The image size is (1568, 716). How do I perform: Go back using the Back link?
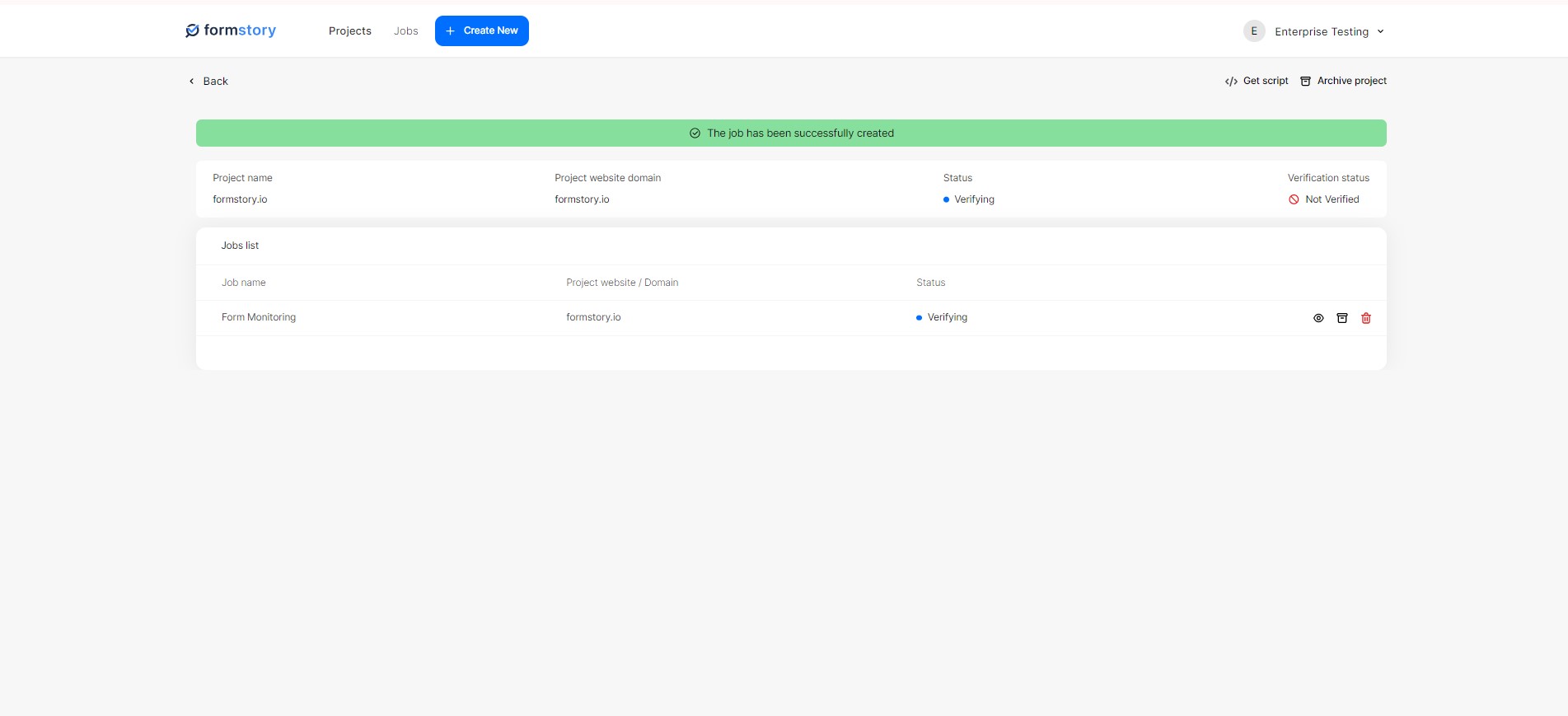pos(208,81)
